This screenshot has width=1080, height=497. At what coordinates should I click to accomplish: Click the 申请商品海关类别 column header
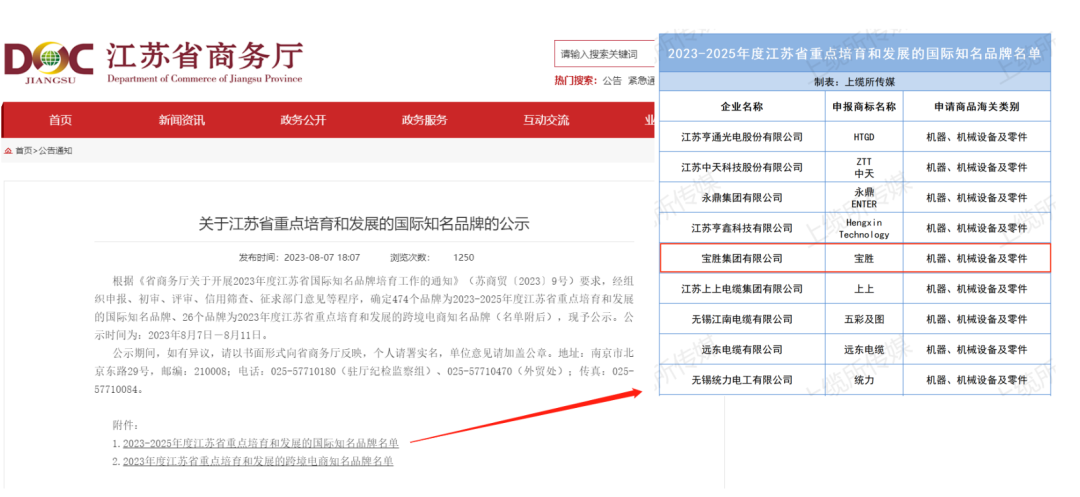(976, 106)
